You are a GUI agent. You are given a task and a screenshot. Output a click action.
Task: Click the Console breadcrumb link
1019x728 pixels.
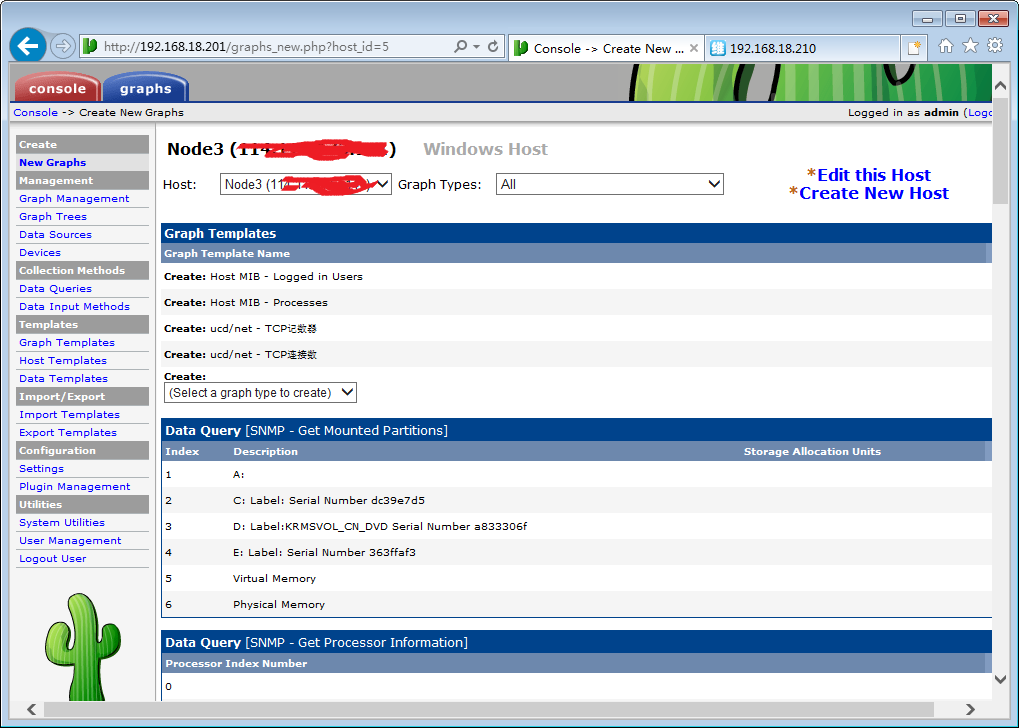[36, 112]
